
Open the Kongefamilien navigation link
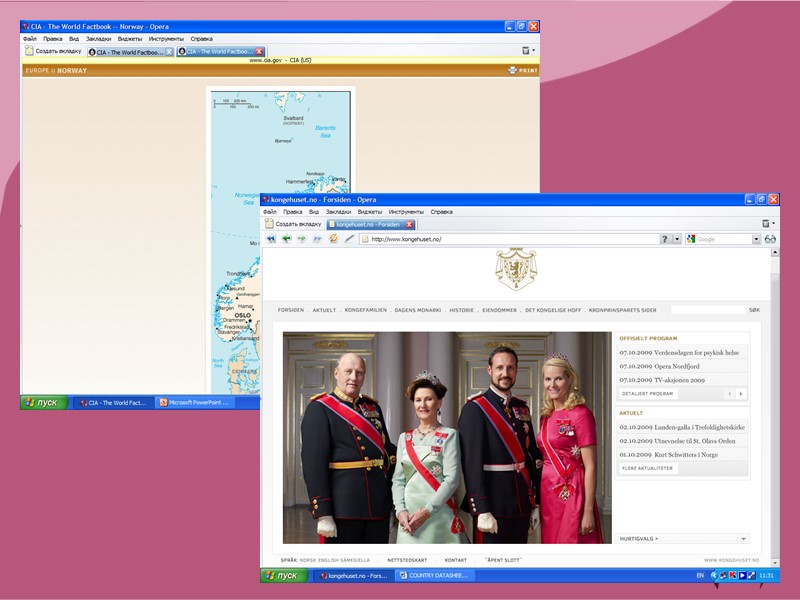[x=366, y=310]
